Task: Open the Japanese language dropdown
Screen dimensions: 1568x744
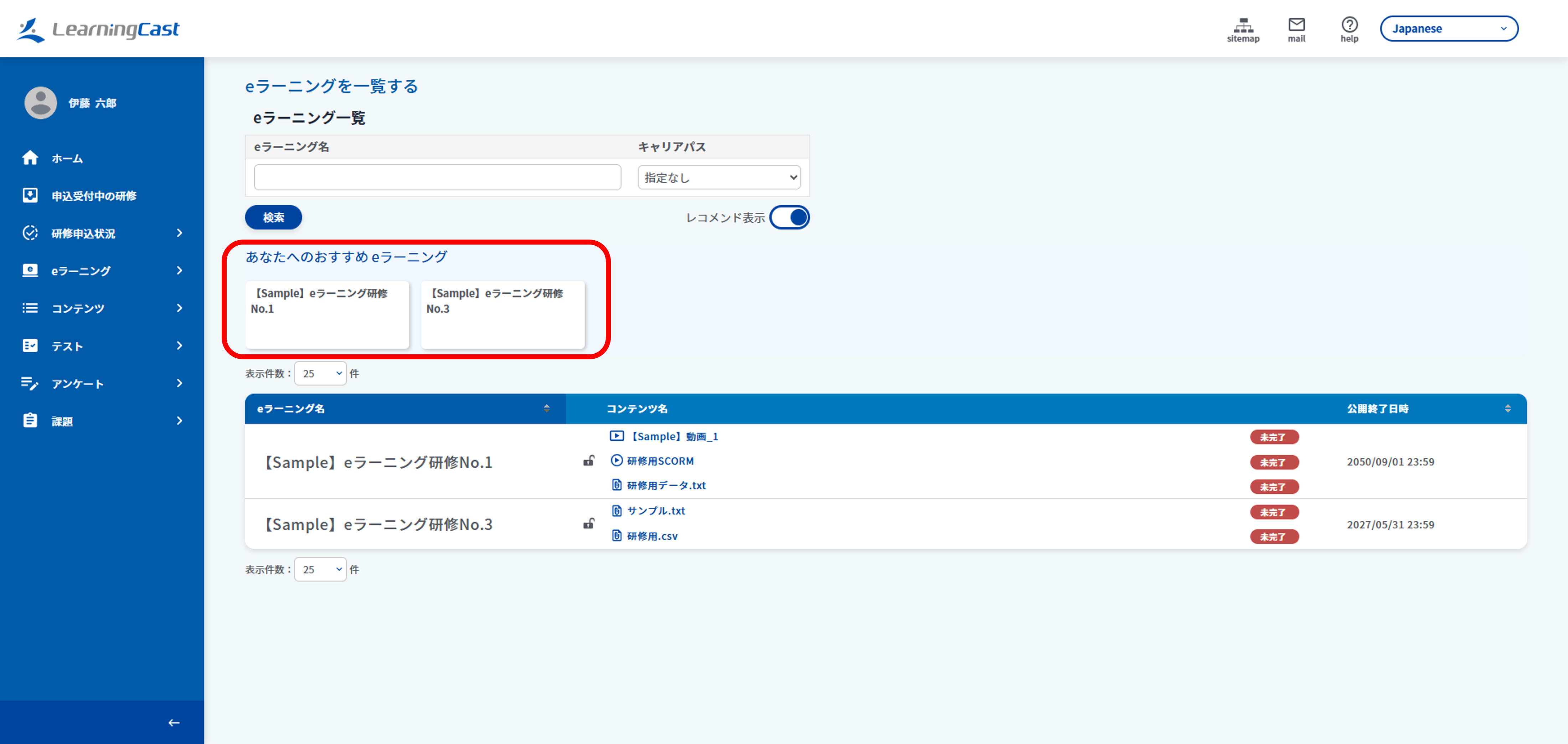Action: [x=1449, y=29]
